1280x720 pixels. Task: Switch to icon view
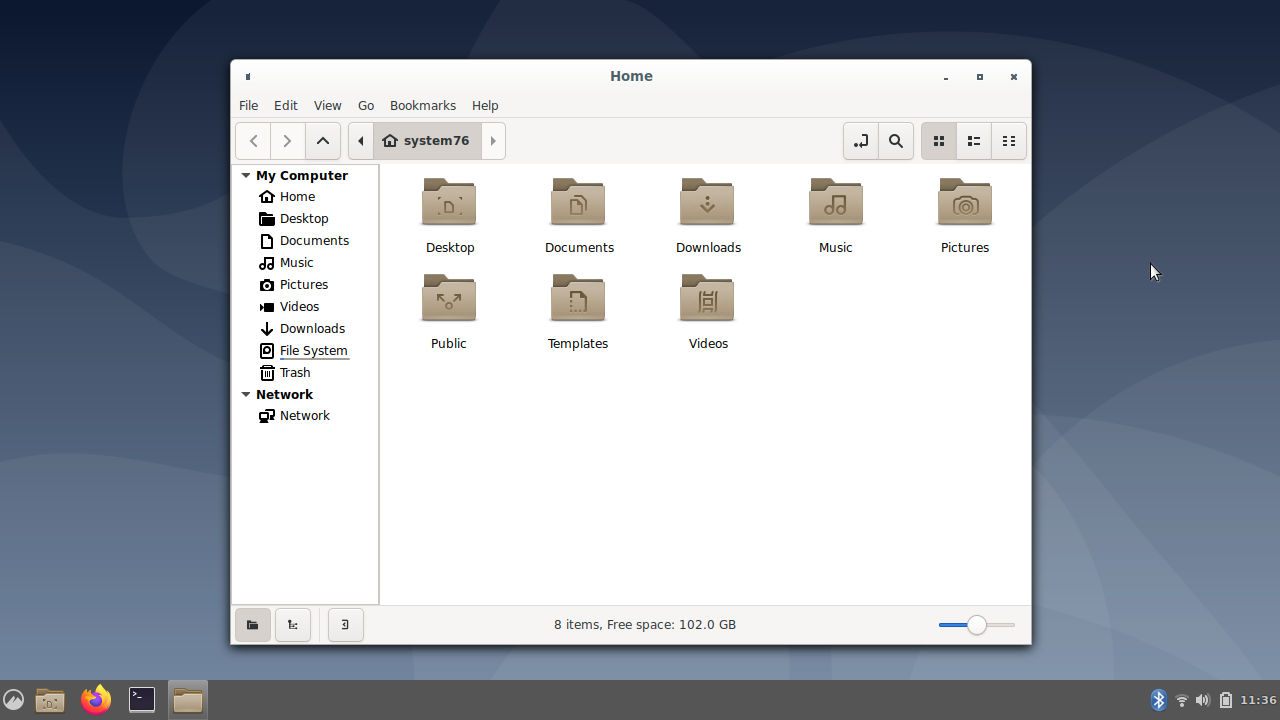(x=938, y=141)
